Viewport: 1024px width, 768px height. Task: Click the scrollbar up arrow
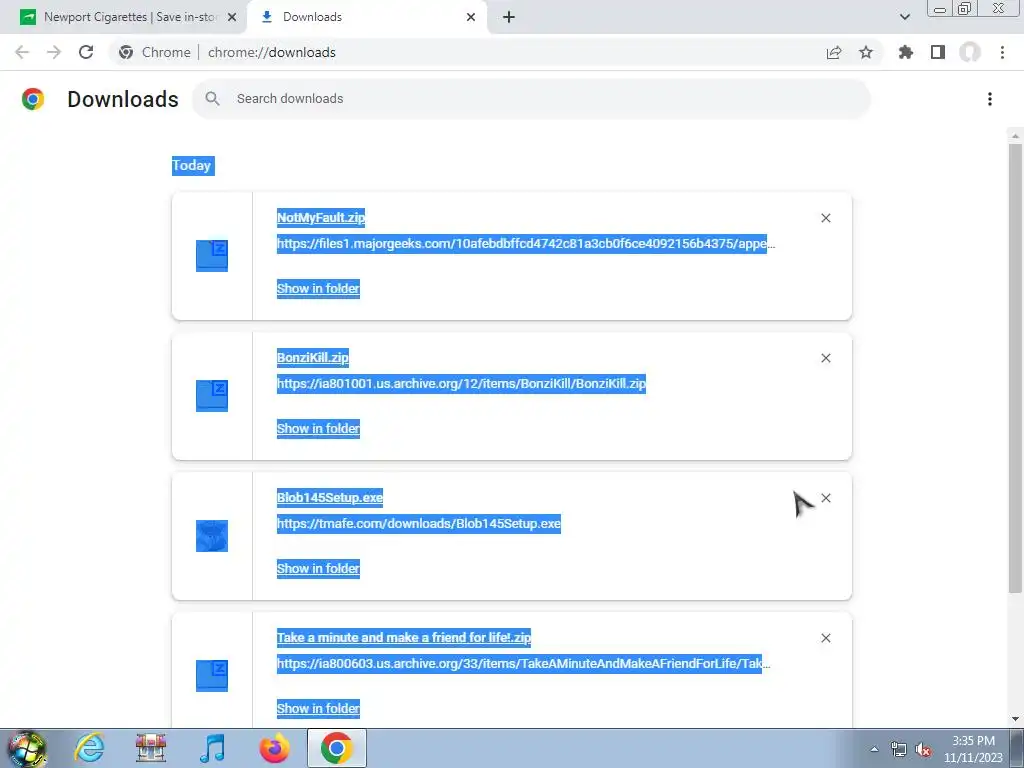click(1015, 136)
